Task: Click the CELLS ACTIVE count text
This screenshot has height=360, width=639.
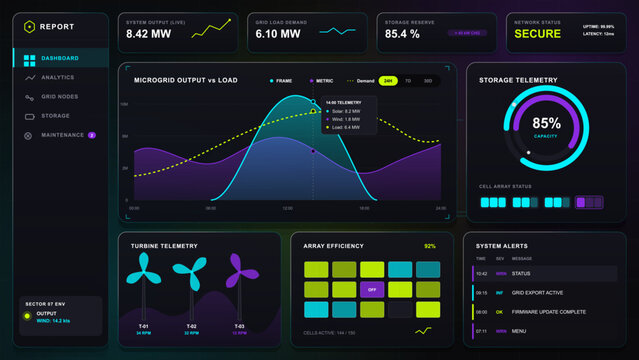Action: (329, 333)
